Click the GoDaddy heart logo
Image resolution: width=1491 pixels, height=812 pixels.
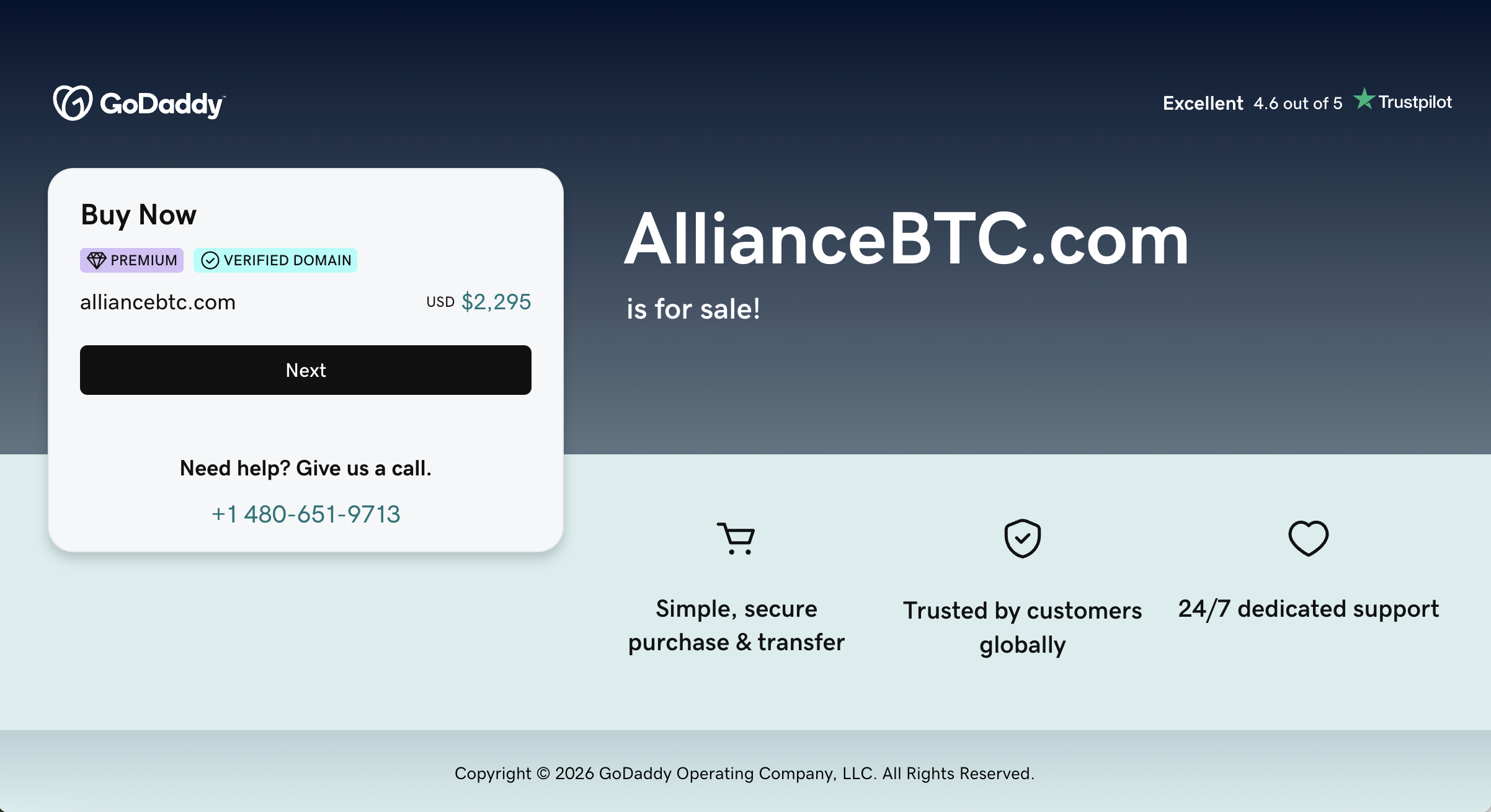(73, 104)
